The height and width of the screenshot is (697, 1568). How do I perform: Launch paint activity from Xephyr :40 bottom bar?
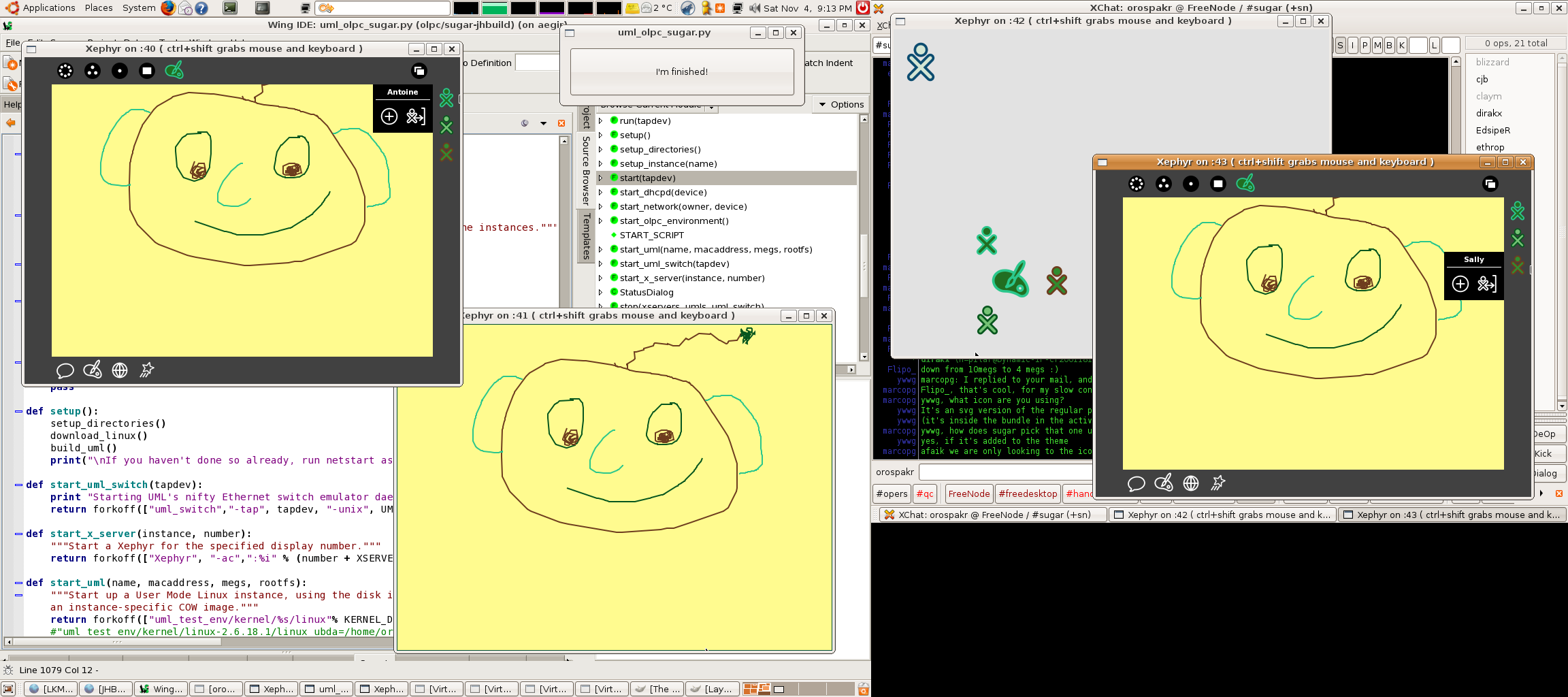tap(93, 370)
